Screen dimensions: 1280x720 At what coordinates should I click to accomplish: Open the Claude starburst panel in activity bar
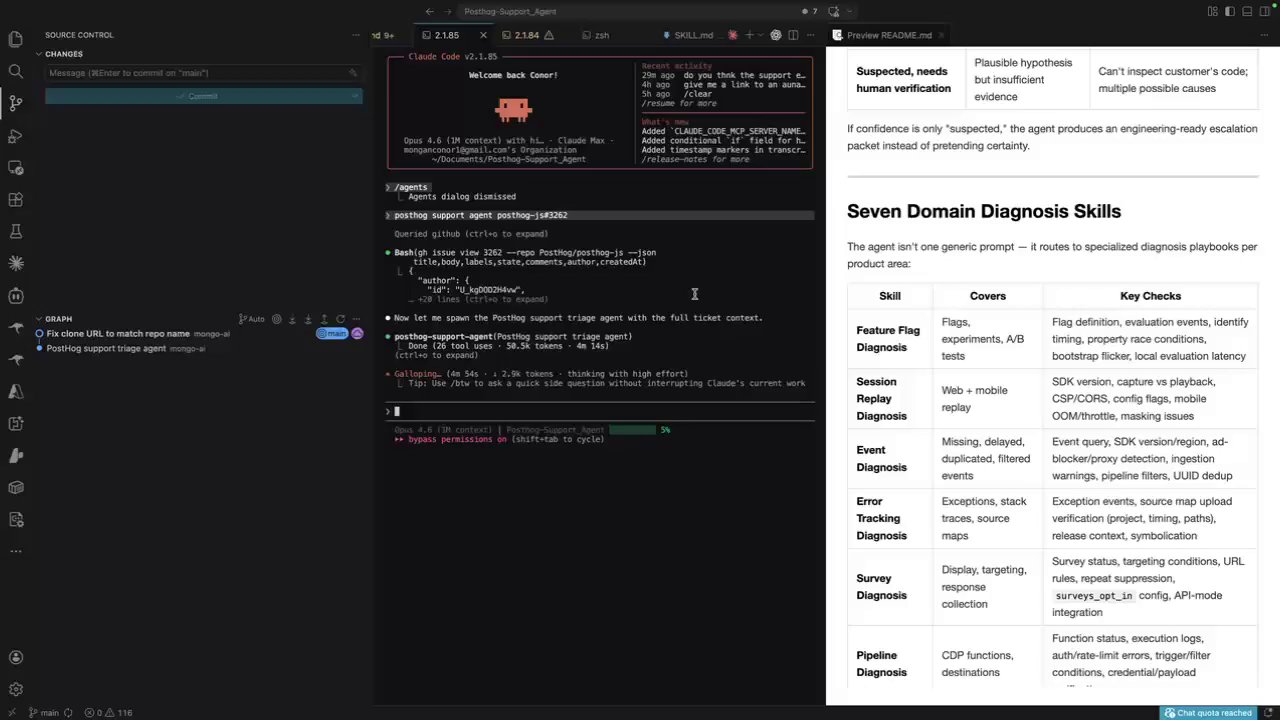15,263
